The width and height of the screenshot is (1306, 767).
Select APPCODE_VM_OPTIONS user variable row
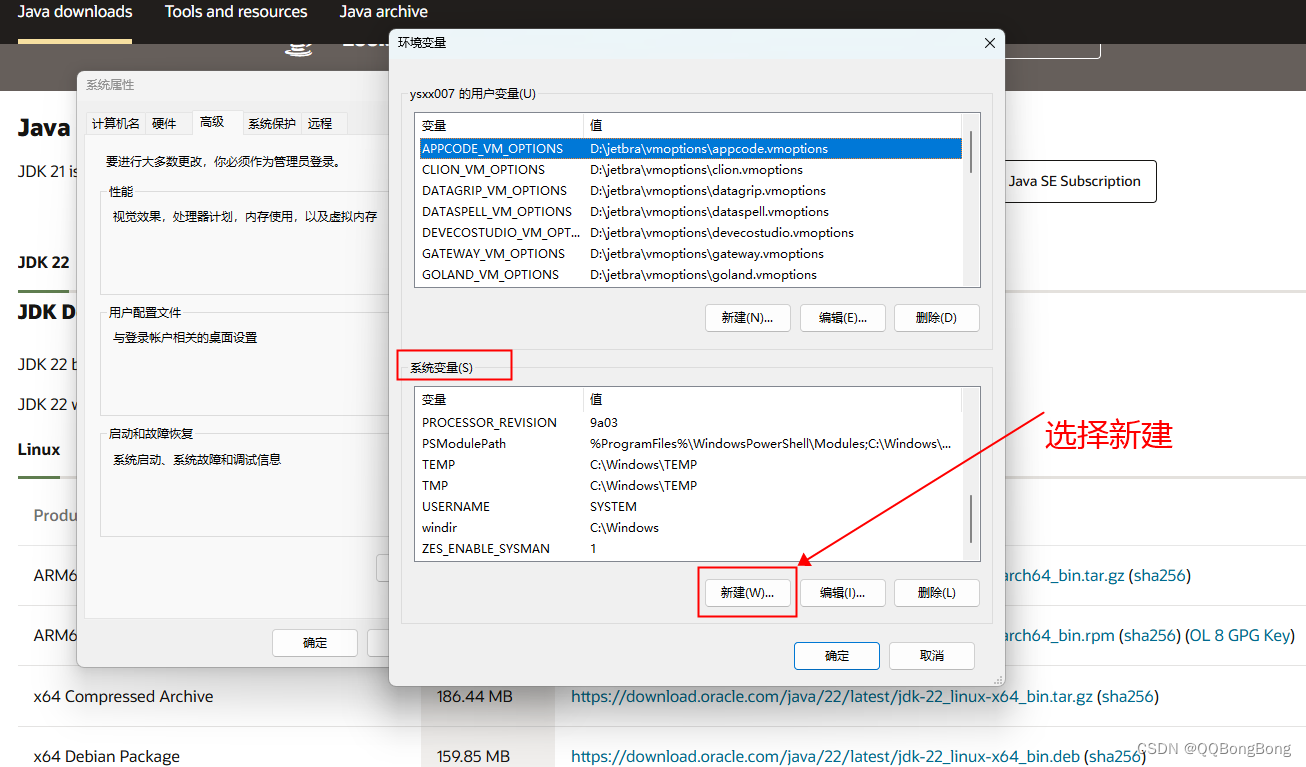coord(689,149)
